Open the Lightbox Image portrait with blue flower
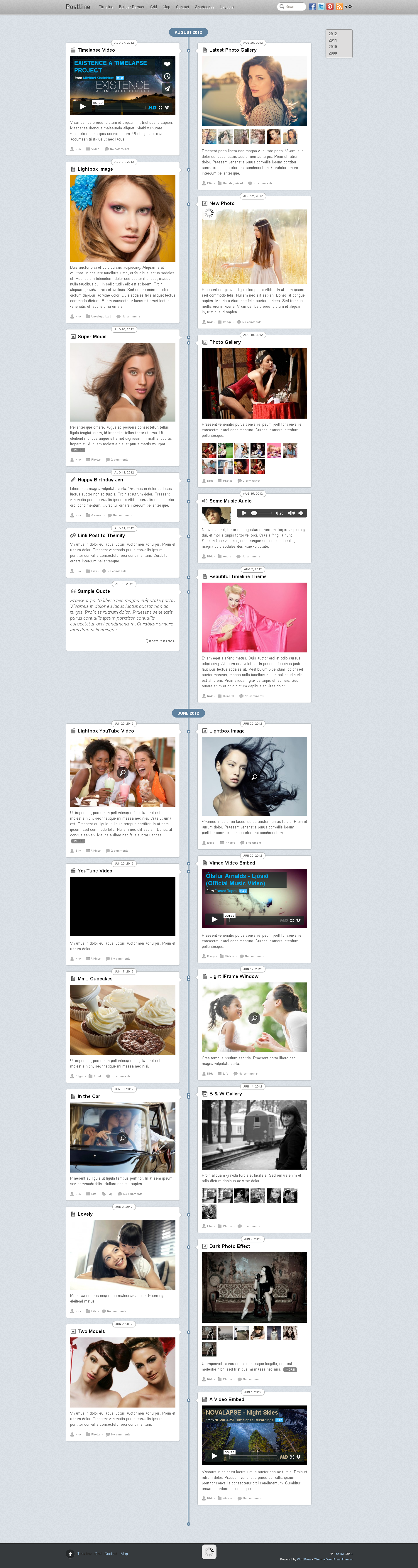The height and width of the screenshot is (1568, 418). pyautogui.click(x=122, y=219)
